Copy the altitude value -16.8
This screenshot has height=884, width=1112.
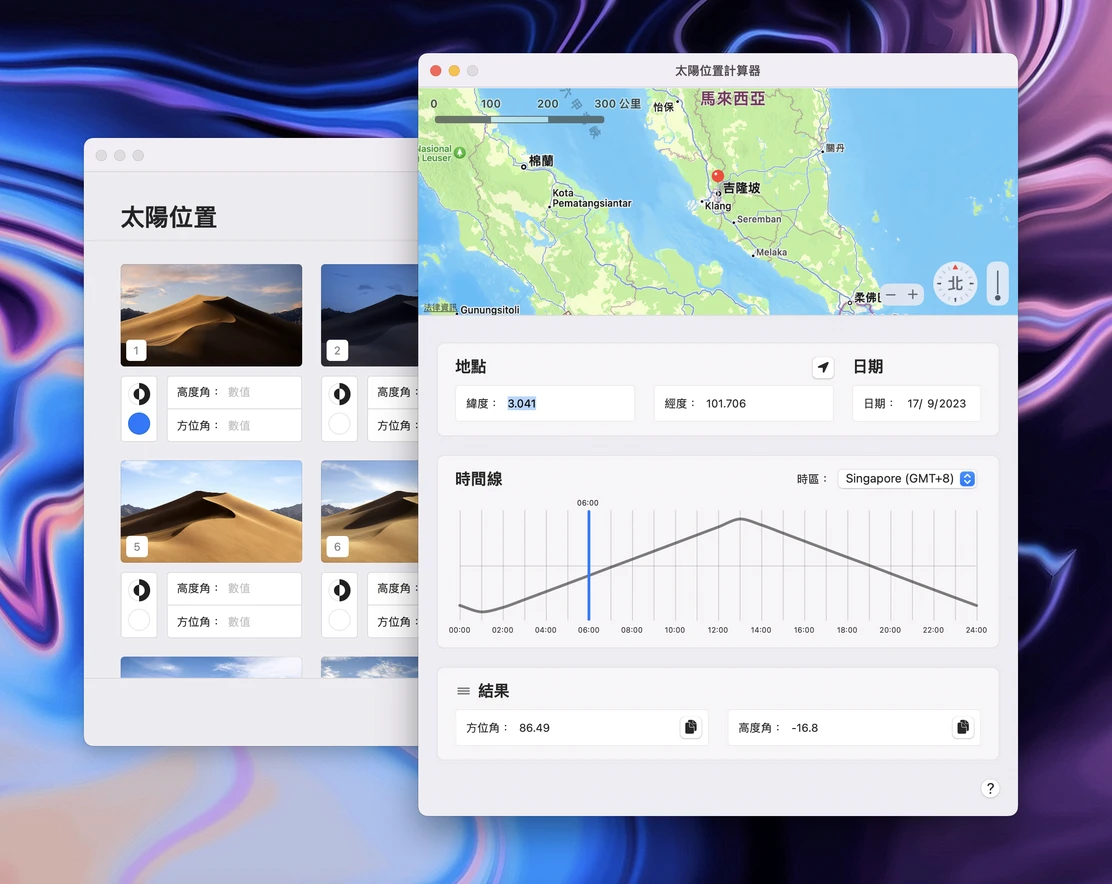pos(962,727)
